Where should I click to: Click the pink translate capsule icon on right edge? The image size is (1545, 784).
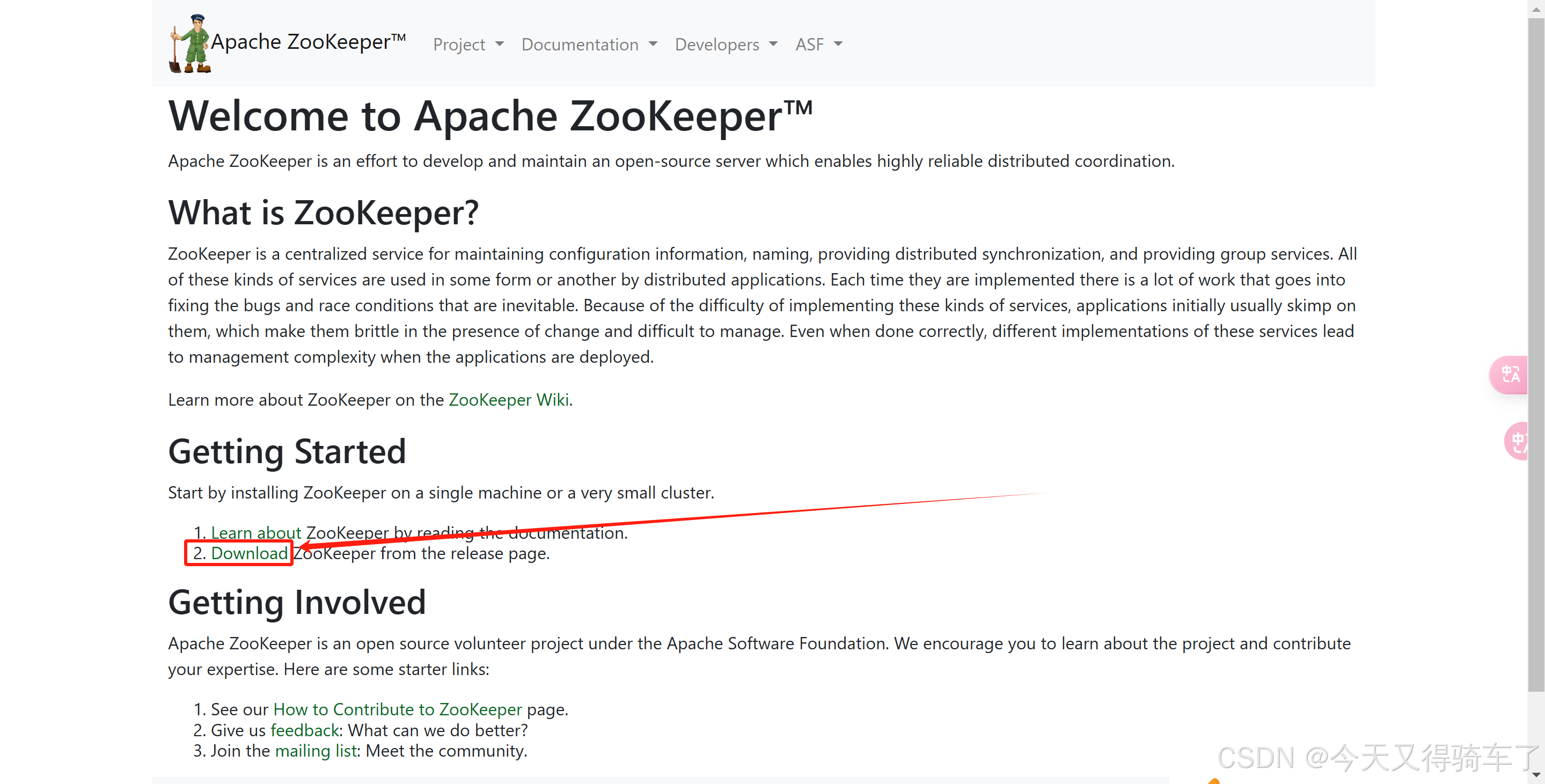click(x=1510, y=375)
